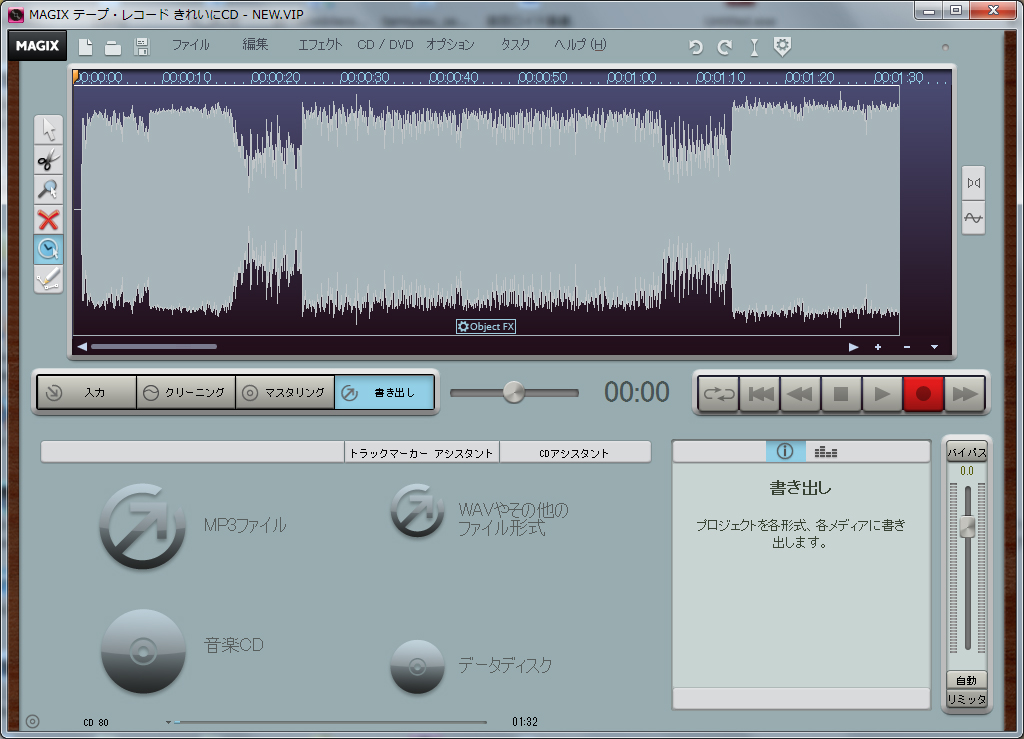Viewport: 1024px width, 739px height.
Task: Open the オプション menu
Action: click(x=450, y=45)
